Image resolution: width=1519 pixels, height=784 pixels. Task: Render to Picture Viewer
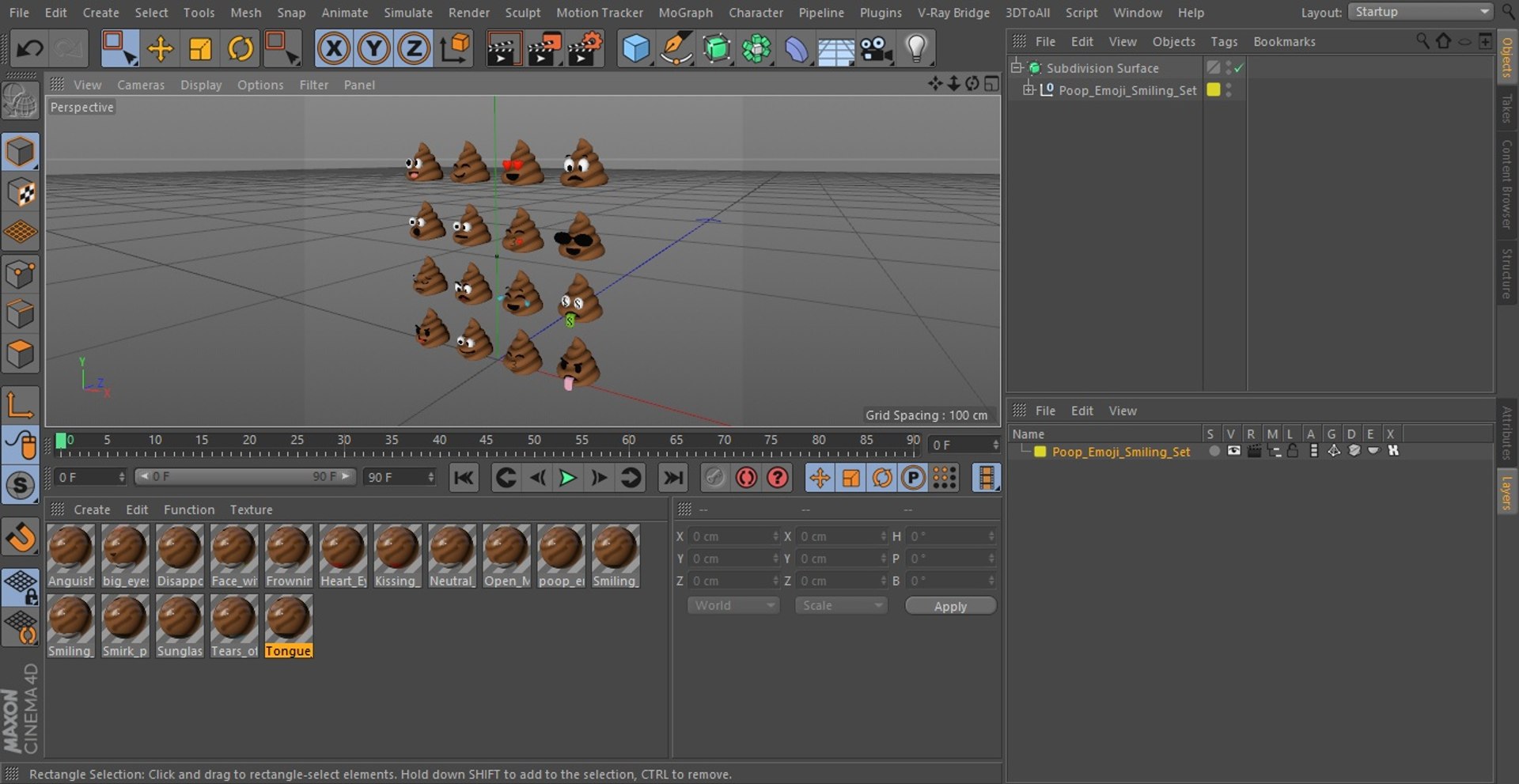(544, 49)
